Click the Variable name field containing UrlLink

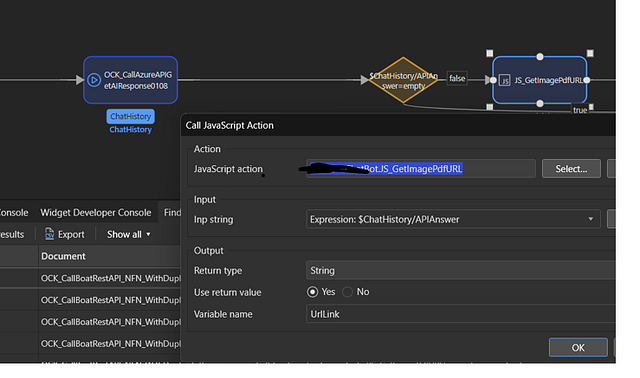[460, 314]
